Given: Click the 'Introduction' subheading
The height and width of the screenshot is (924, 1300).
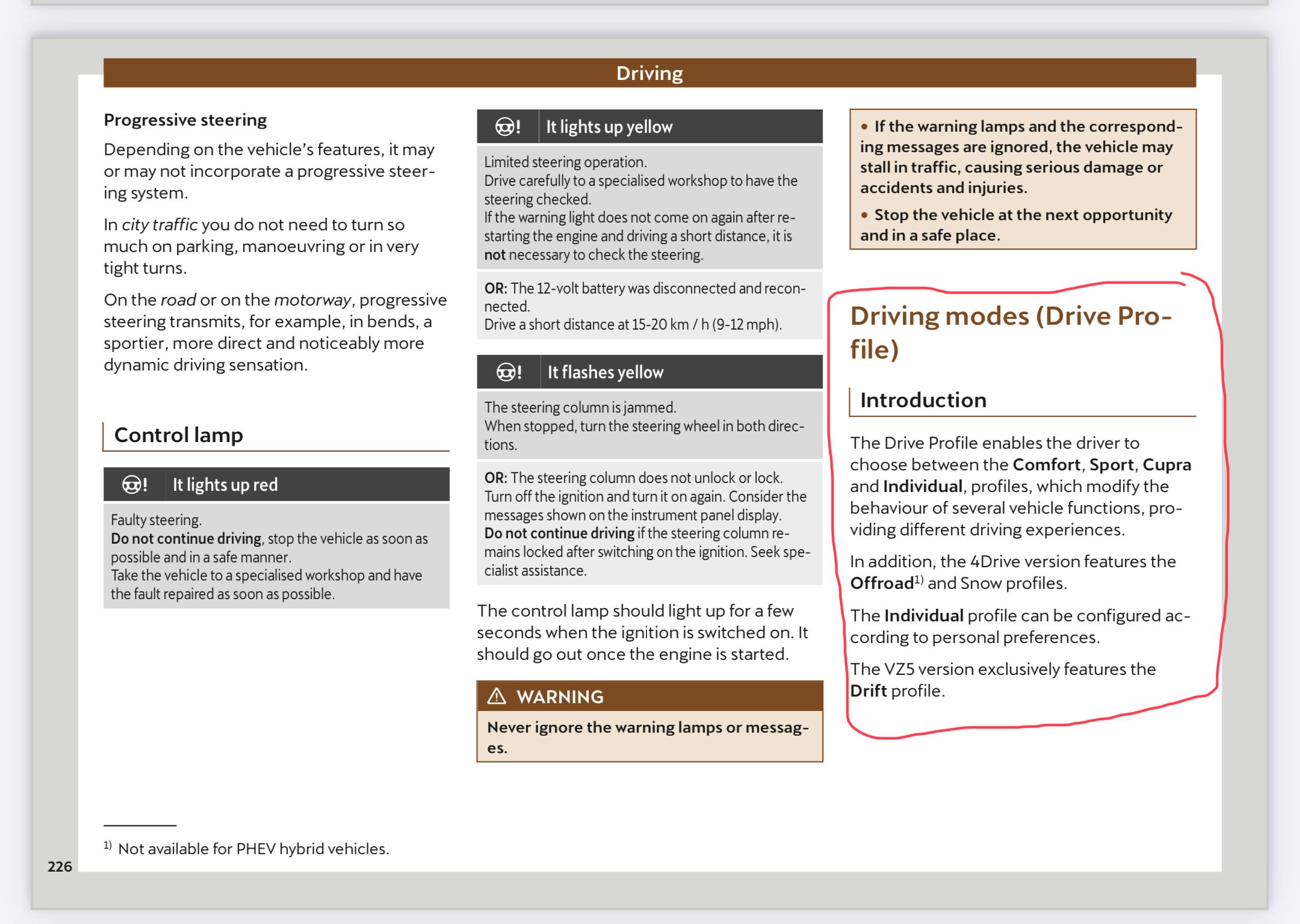Looking at the screenshot, I should tap(923, 400).
